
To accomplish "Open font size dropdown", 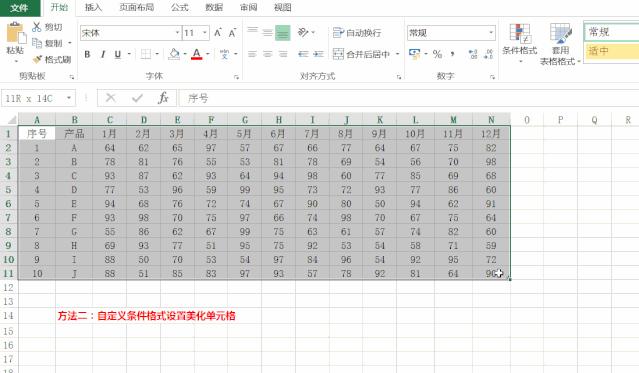I will [205, 33].
